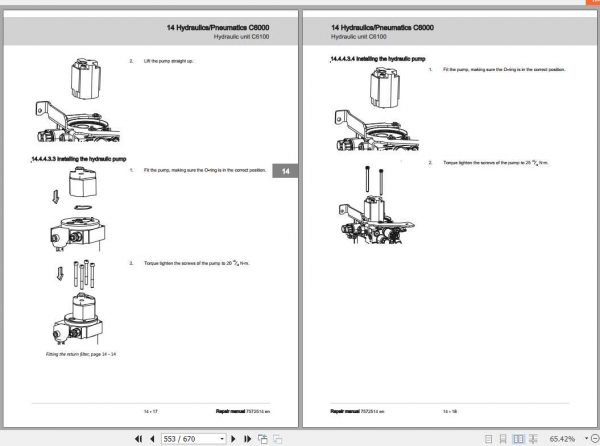Go to the first page
The width and height of the screenshot is (600, 446).
(139, 439)
